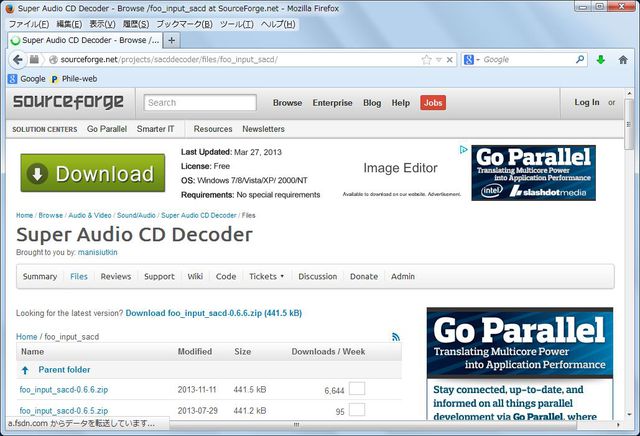The height and width of the screenshot is (436, 640).
Task: Click in the SourceForge Search field
Action: click(200, 102)
